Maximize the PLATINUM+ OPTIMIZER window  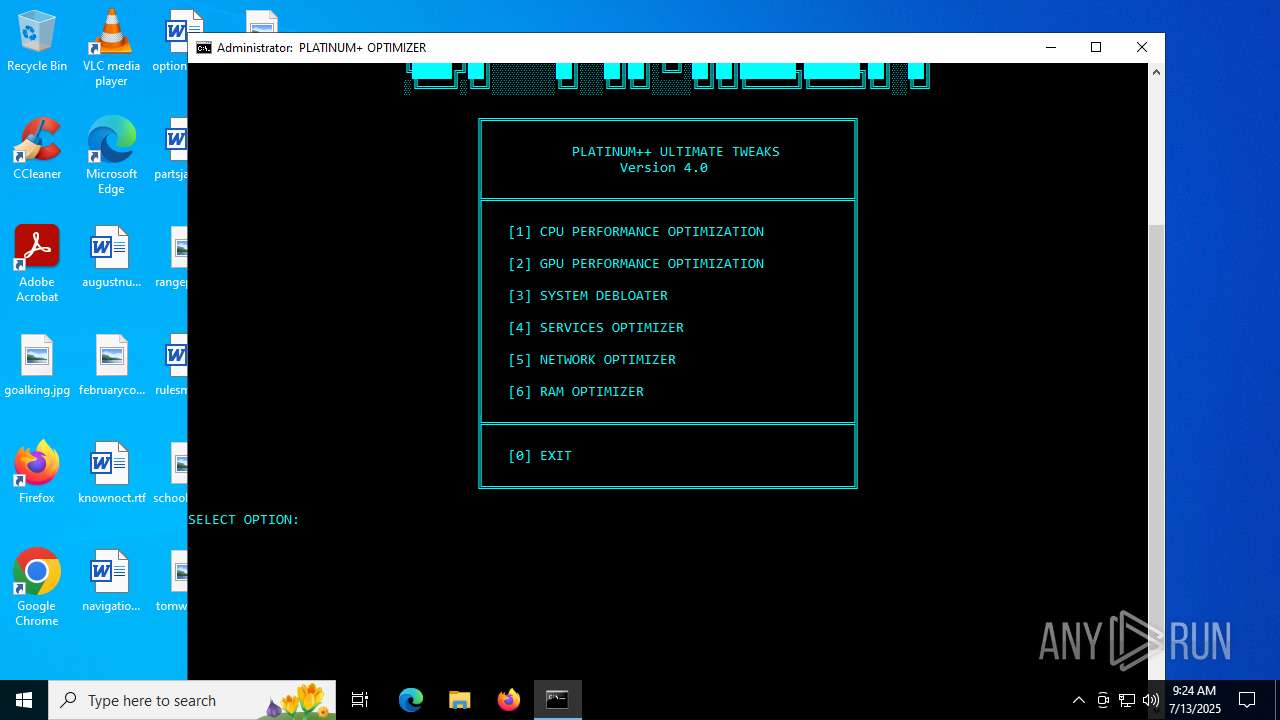pos(1096,48)
